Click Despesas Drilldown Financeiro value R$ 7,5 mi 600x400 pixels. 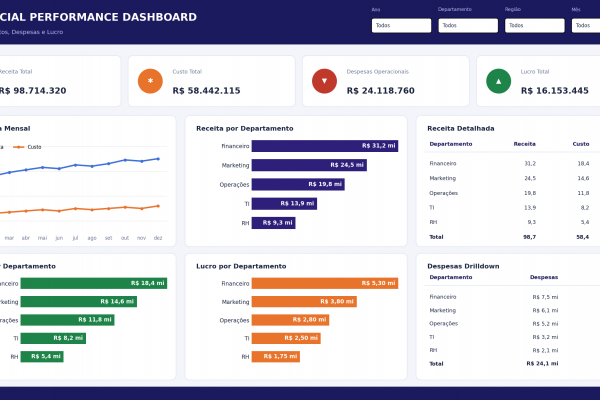click(x=545, y=297)
